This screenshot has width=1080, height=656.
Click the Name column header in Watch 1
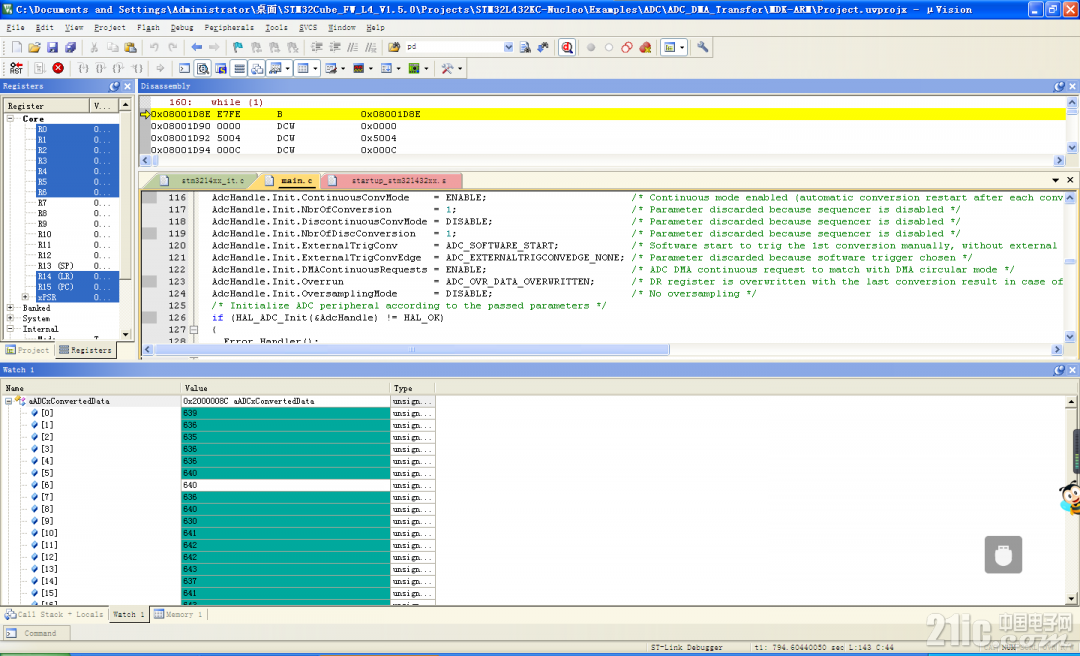tap(91, 388)
